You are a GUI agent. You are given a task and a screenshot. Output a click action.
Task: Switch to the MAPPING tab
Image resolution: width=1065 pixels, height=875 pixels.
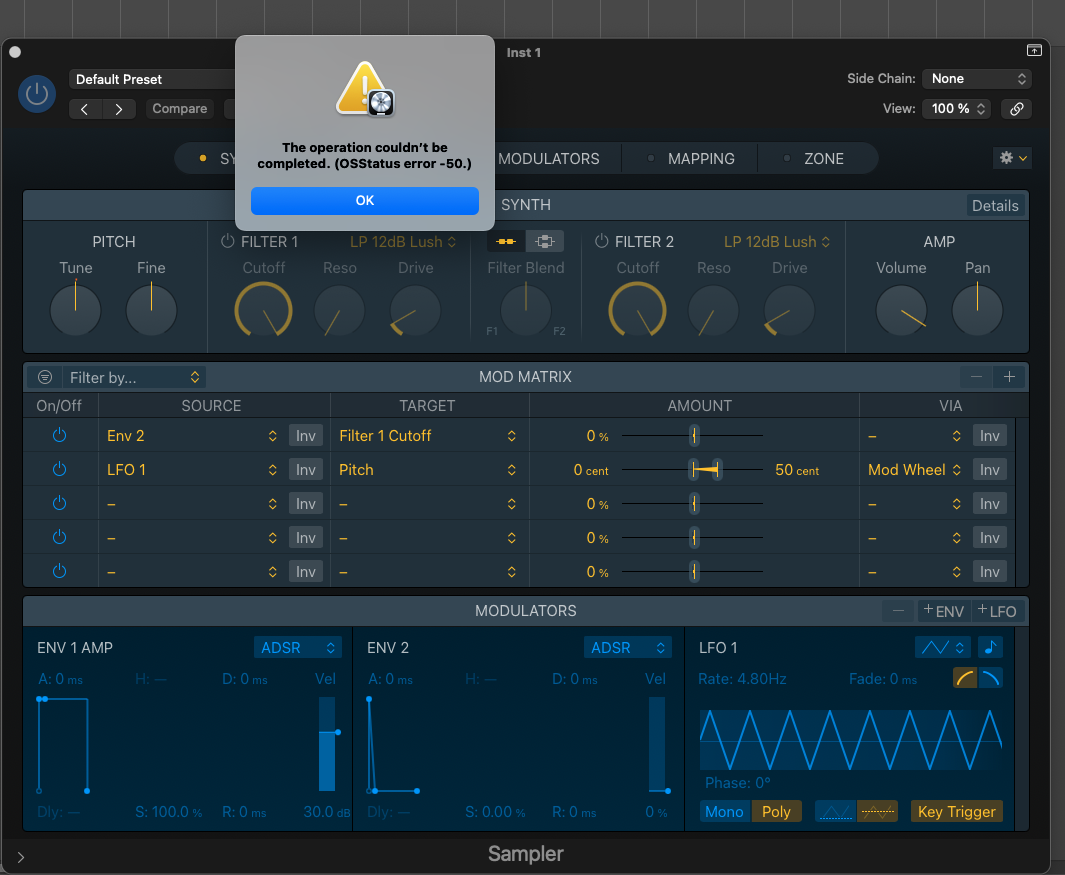tap(700, 158)
